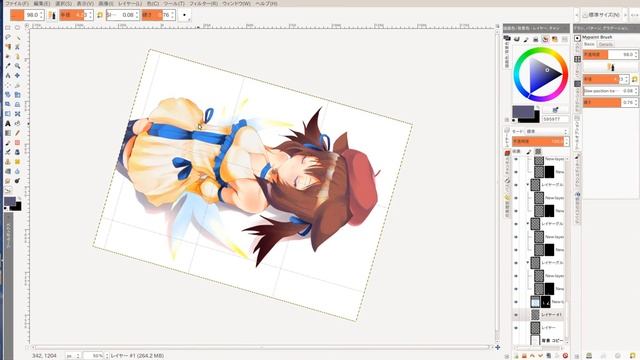Swap foreground and background colors
640x360 pixels.
[538, 108]
